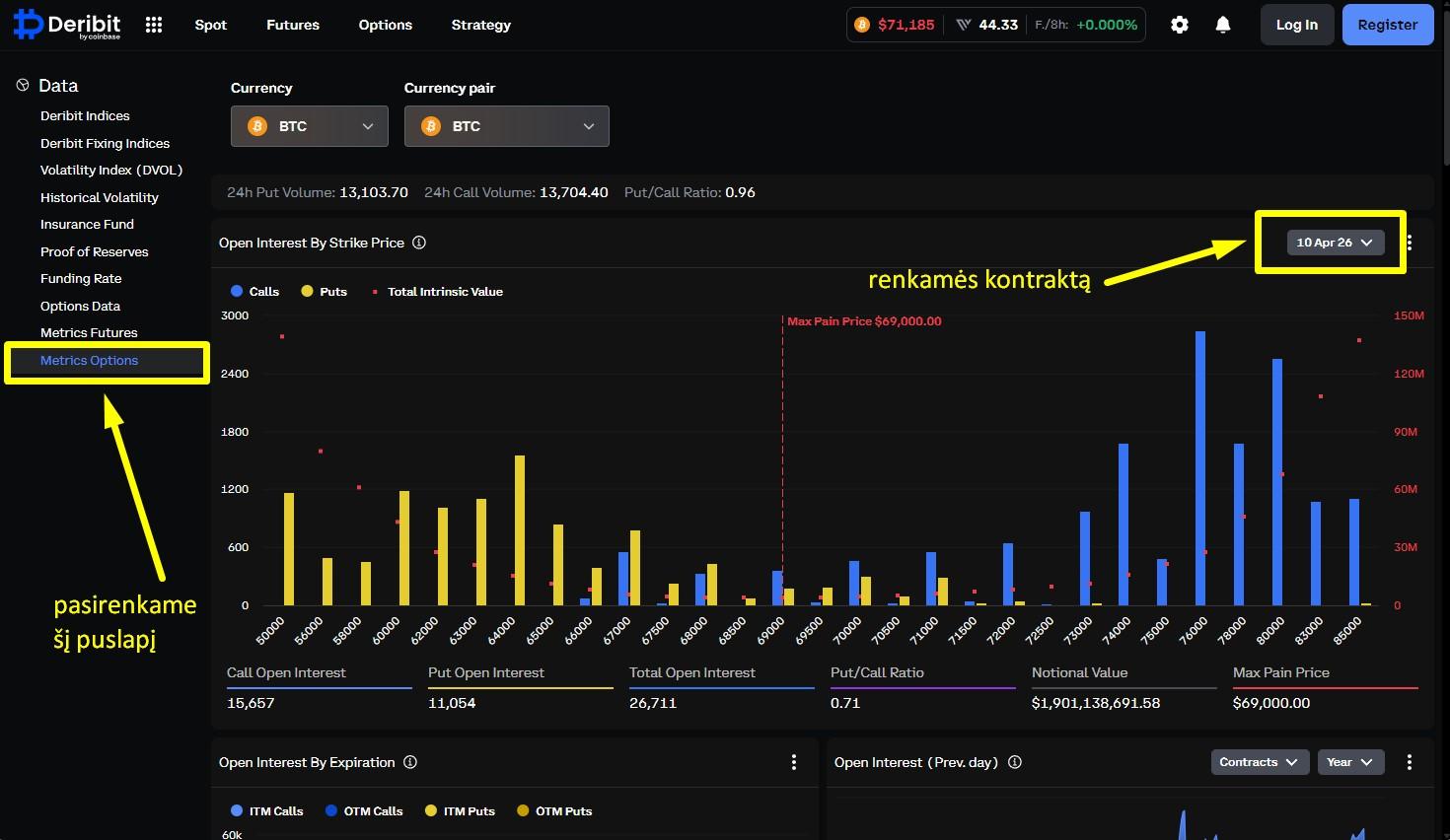Open the Contracts dropdown

point(1260,762)
